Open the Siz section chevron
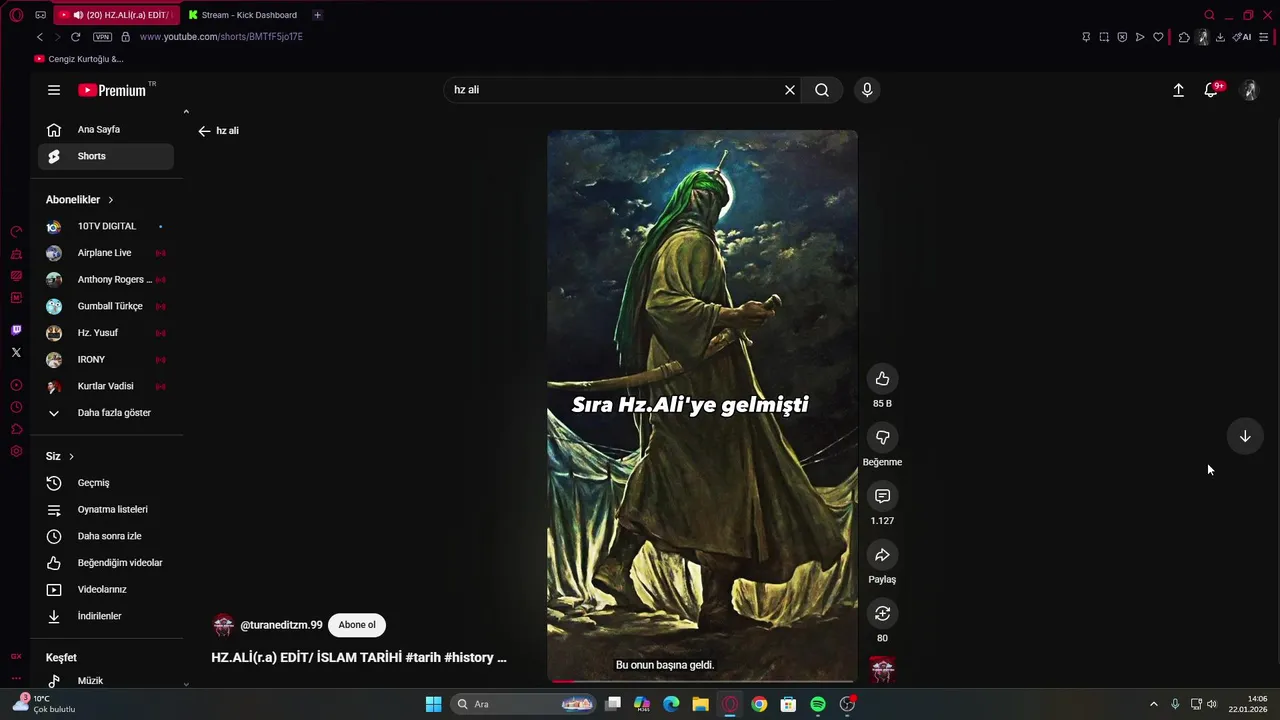This screenshot has height=720, width=1280. [71, 456]
